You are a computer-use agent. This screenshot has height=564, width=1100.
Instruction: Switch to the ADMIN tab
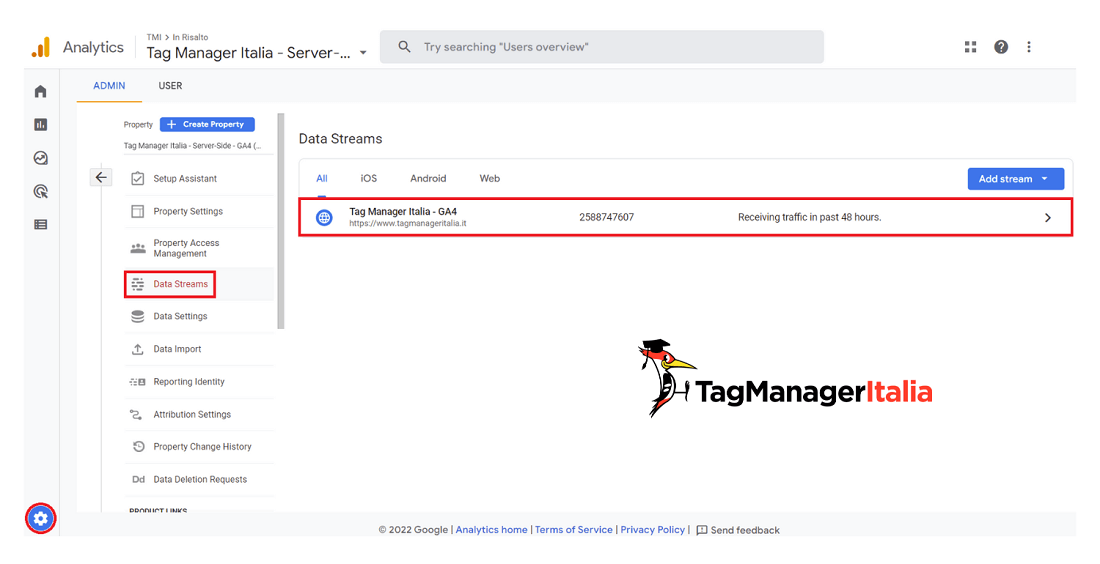coord(109,86)
